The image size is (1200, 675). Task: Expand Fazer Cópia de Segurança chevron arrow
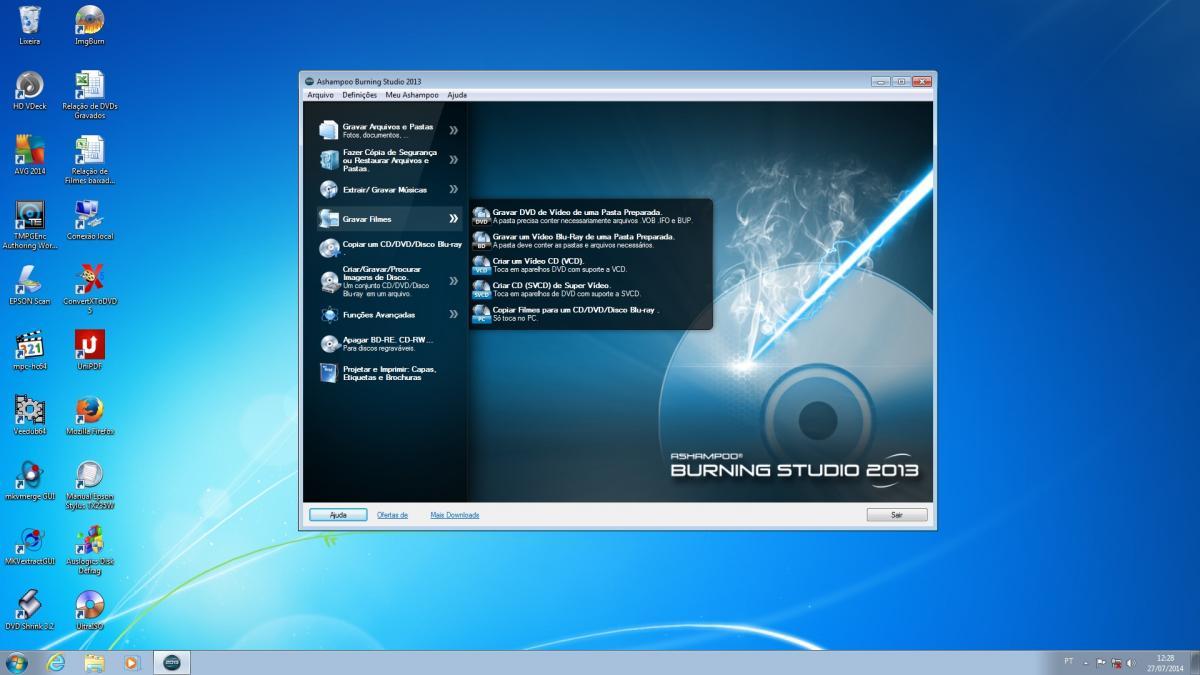coord(453,159)
